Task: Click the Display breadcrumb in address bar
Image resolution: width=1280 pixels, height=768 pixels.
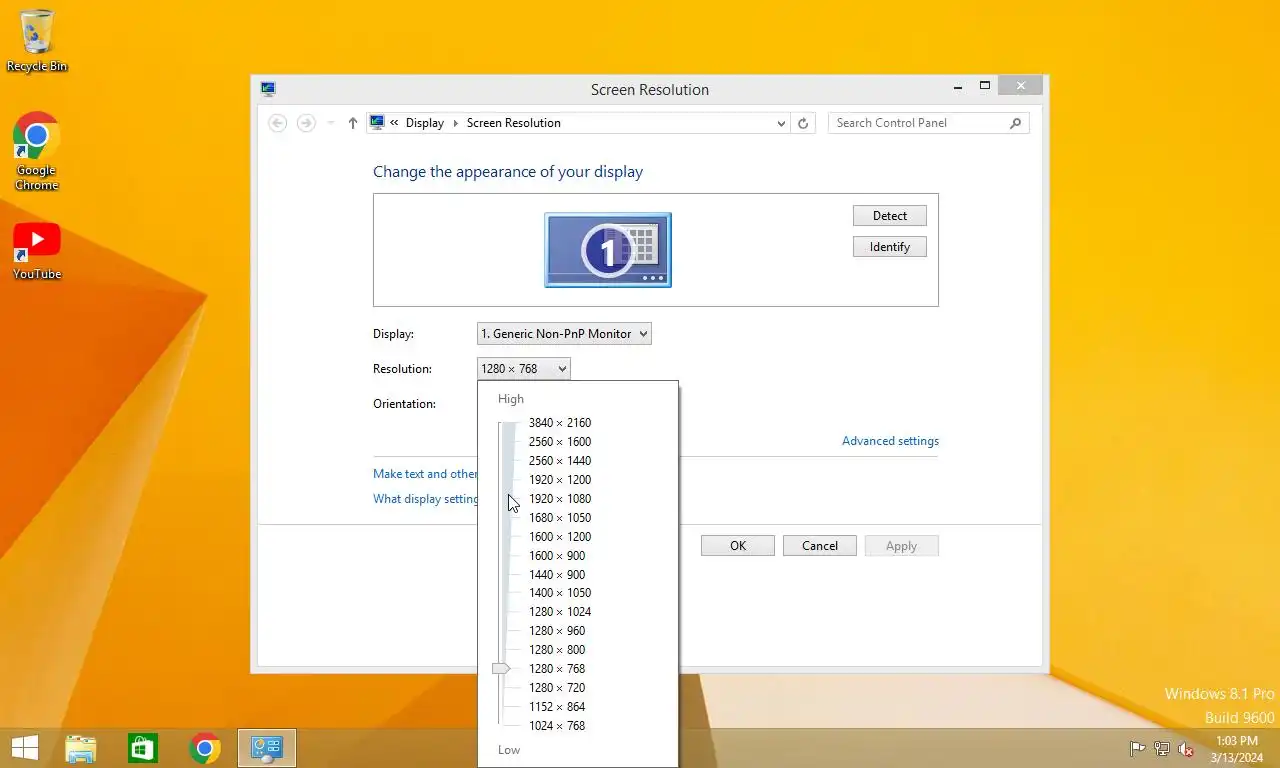Action: (424, 123)
